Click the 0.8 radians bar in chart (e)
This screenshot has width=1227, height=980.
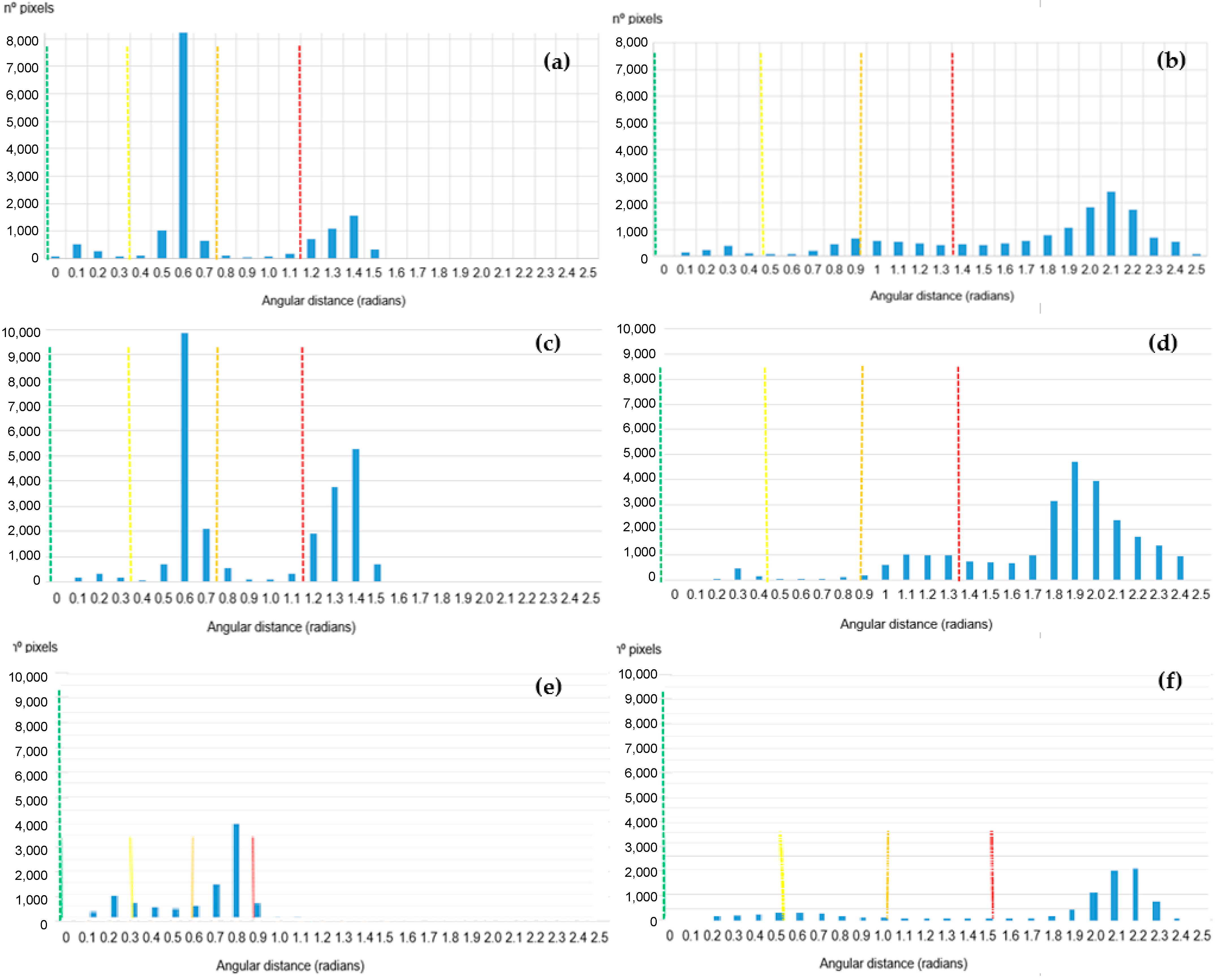[236, 870]
